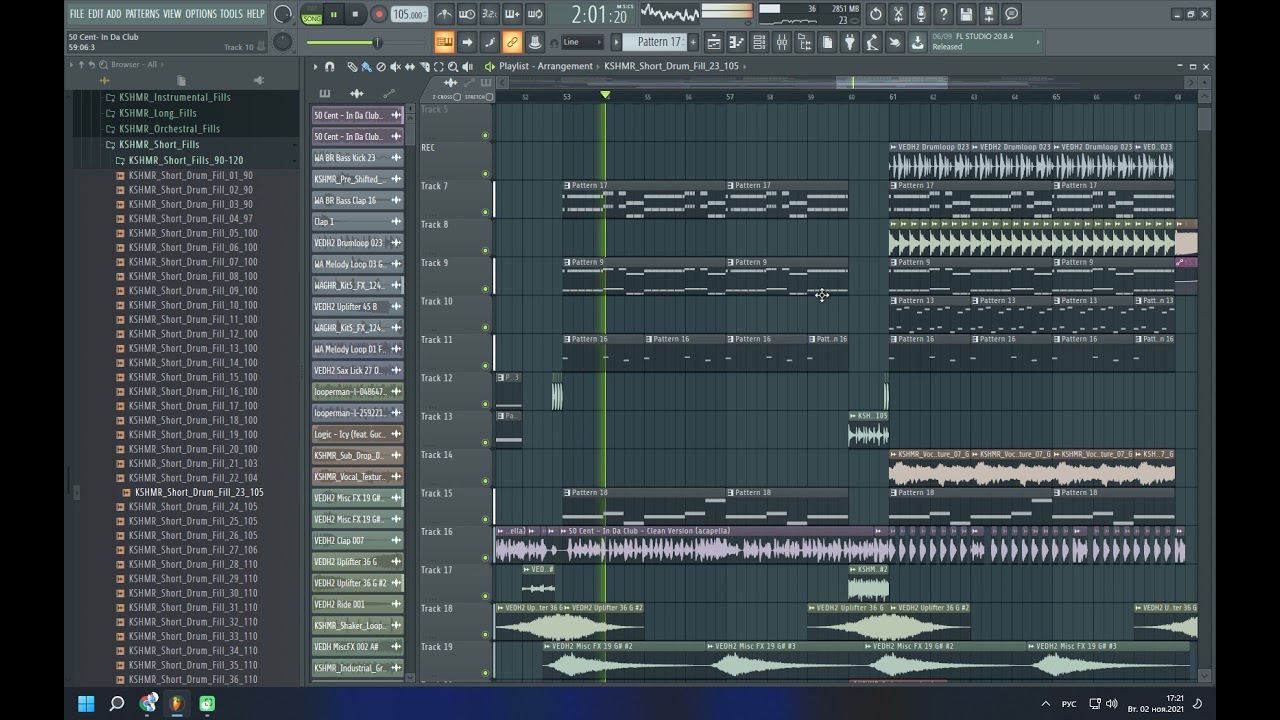Toggle Typing keyboard to piano icon

click(x=444, y=42)
